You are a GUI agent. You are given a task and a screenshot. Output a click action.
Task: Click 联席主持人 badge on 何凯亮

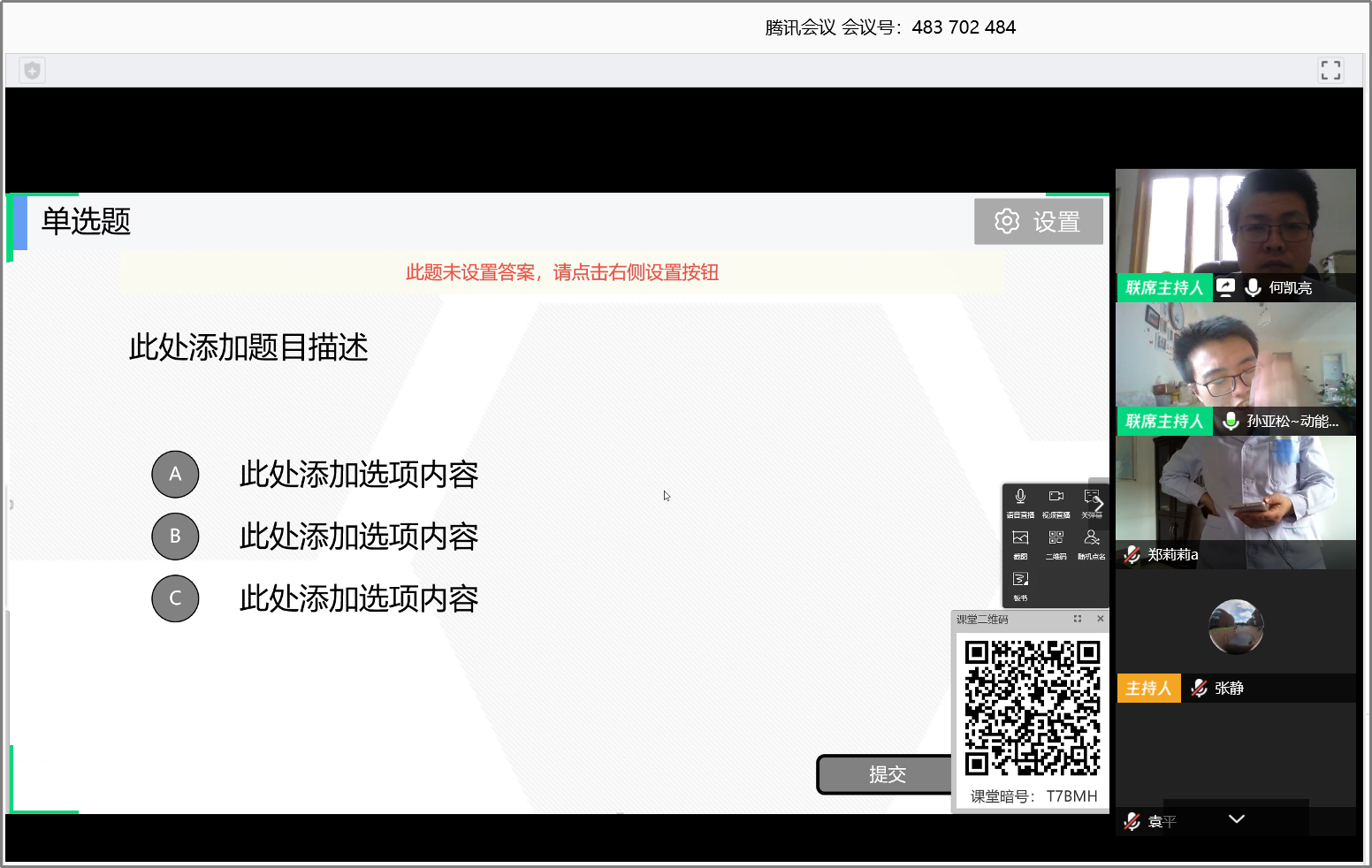coord(1164,287)
